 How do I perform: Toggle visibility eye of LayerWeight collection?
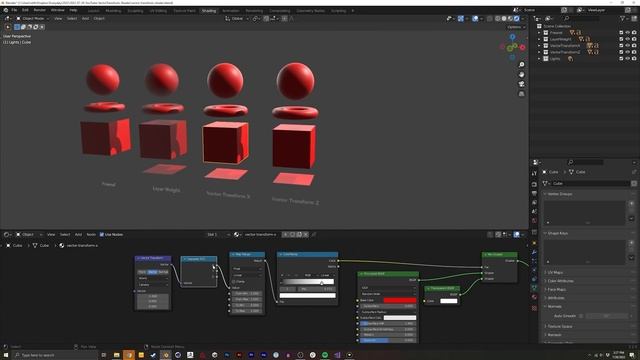[x=628, y=39]
